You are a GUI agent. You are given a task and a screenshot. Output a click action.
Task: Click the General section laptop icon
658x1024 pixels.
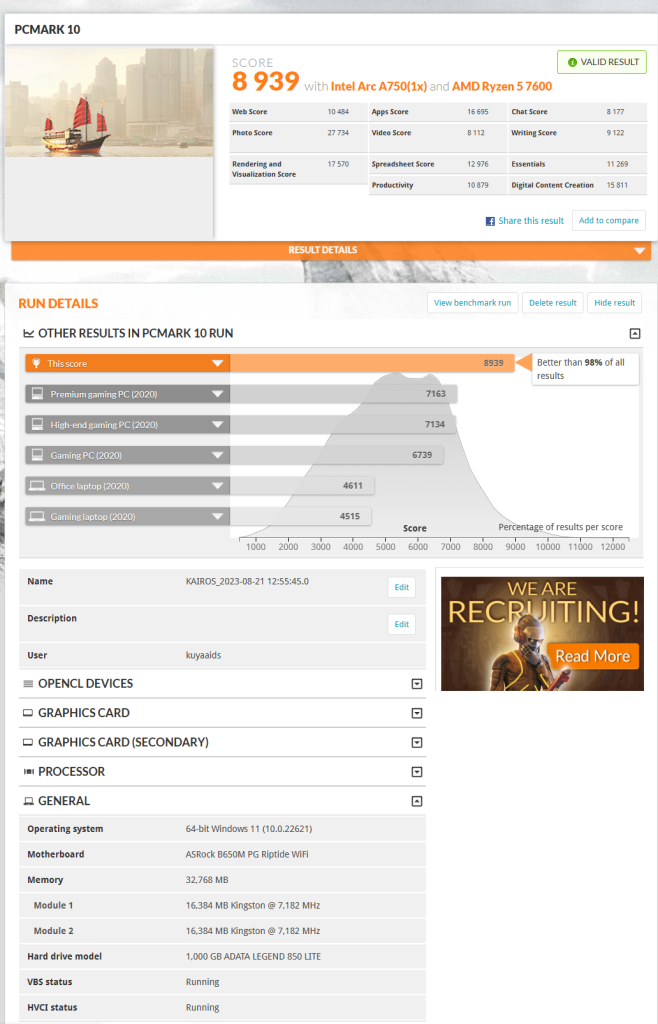29,801
